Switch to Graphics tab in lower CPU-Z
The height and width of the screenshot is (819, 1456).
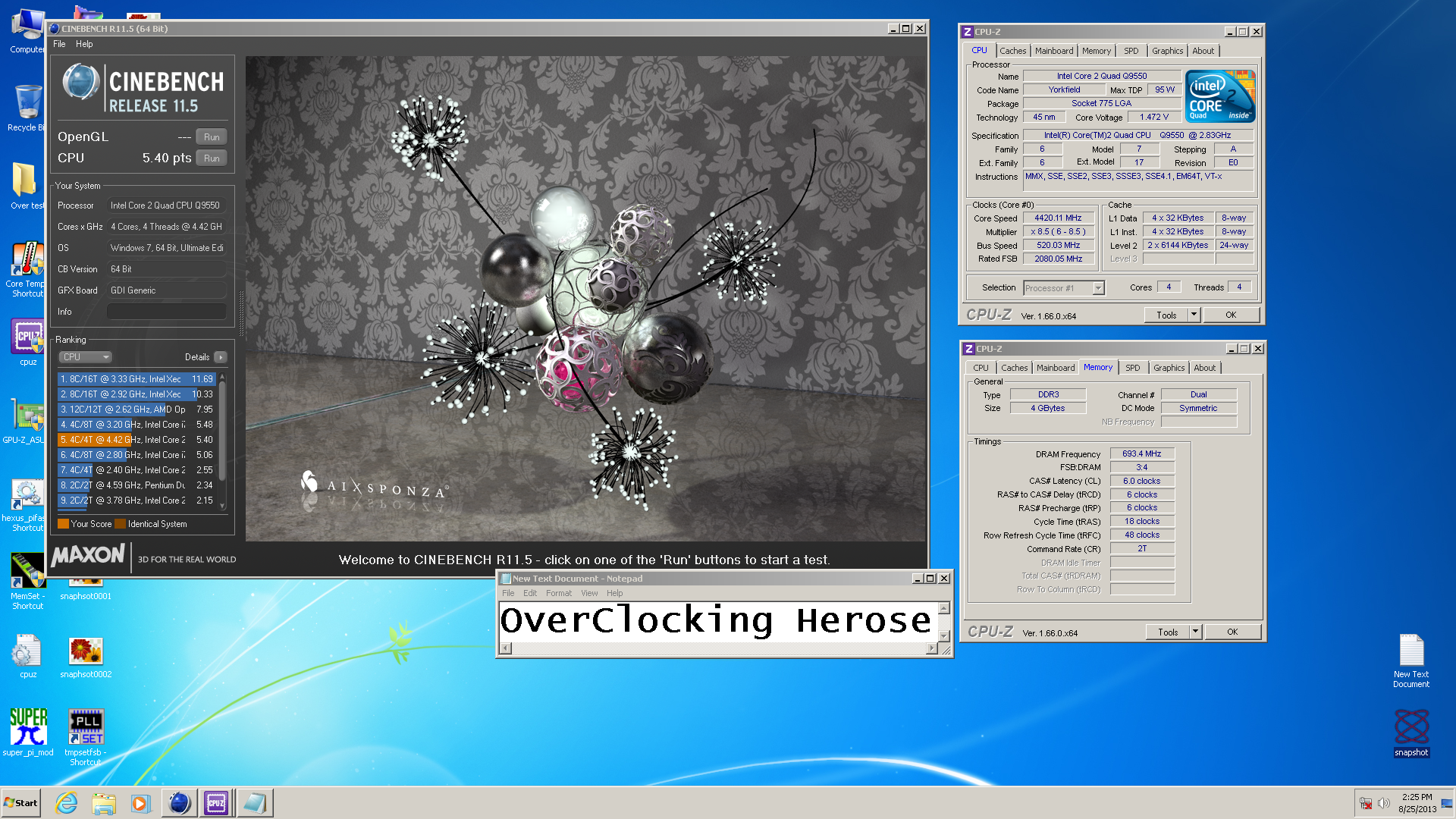(x=1169, y=368)
